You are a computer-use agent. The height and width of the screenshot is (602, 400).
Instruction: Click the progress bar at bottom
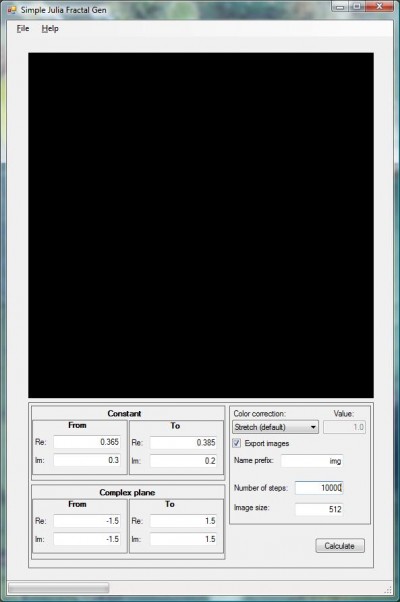click(59, 588)
